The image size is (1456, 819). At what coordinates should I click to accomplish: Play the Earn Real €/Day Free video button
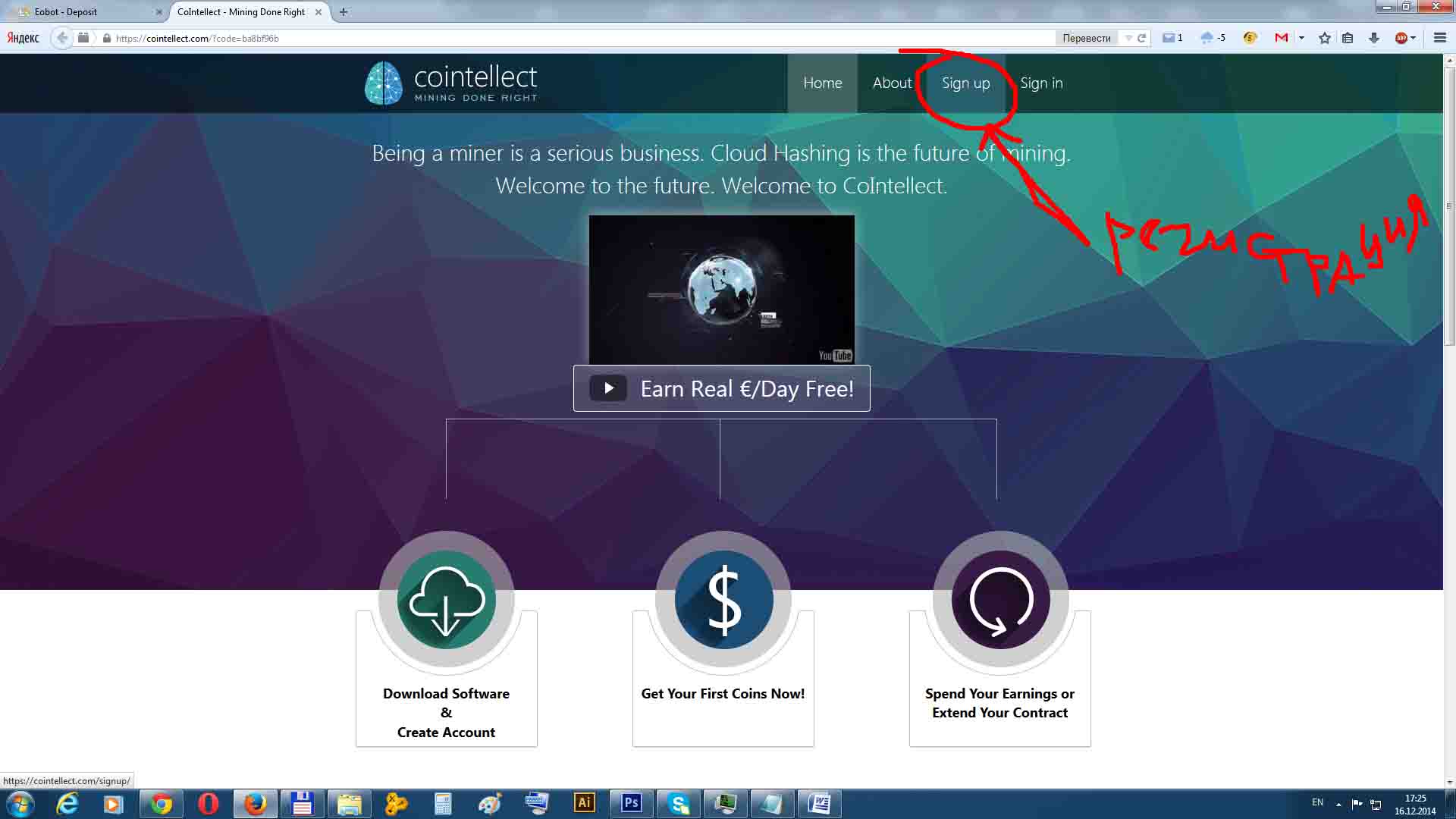tap(721, 388)
